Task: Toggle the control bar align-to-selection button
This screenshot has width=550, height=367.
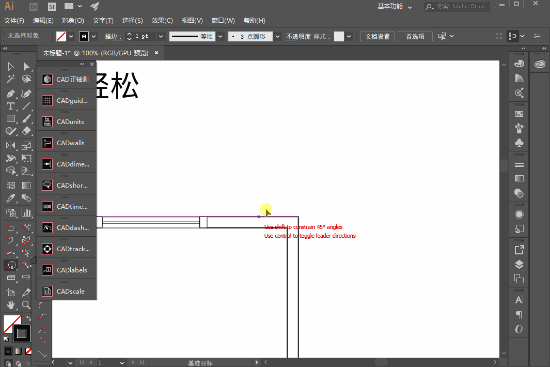Action: (513, 36)
